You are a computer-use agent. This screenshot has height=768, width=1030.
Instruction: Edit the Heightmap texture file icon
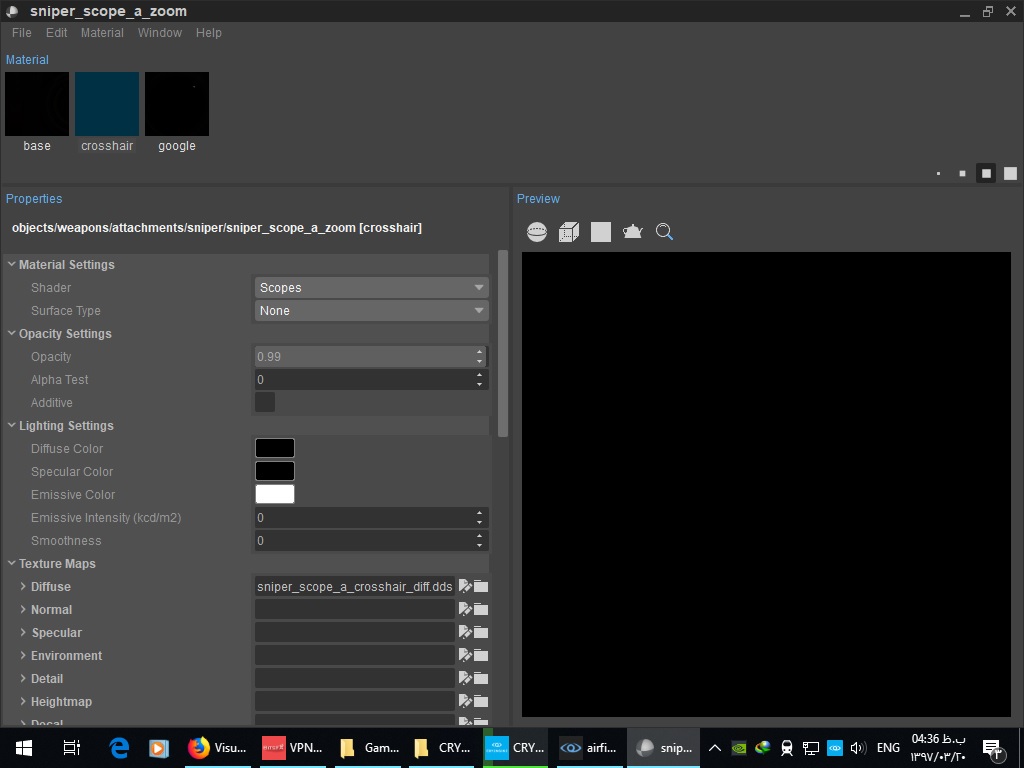tap(465, 701)
